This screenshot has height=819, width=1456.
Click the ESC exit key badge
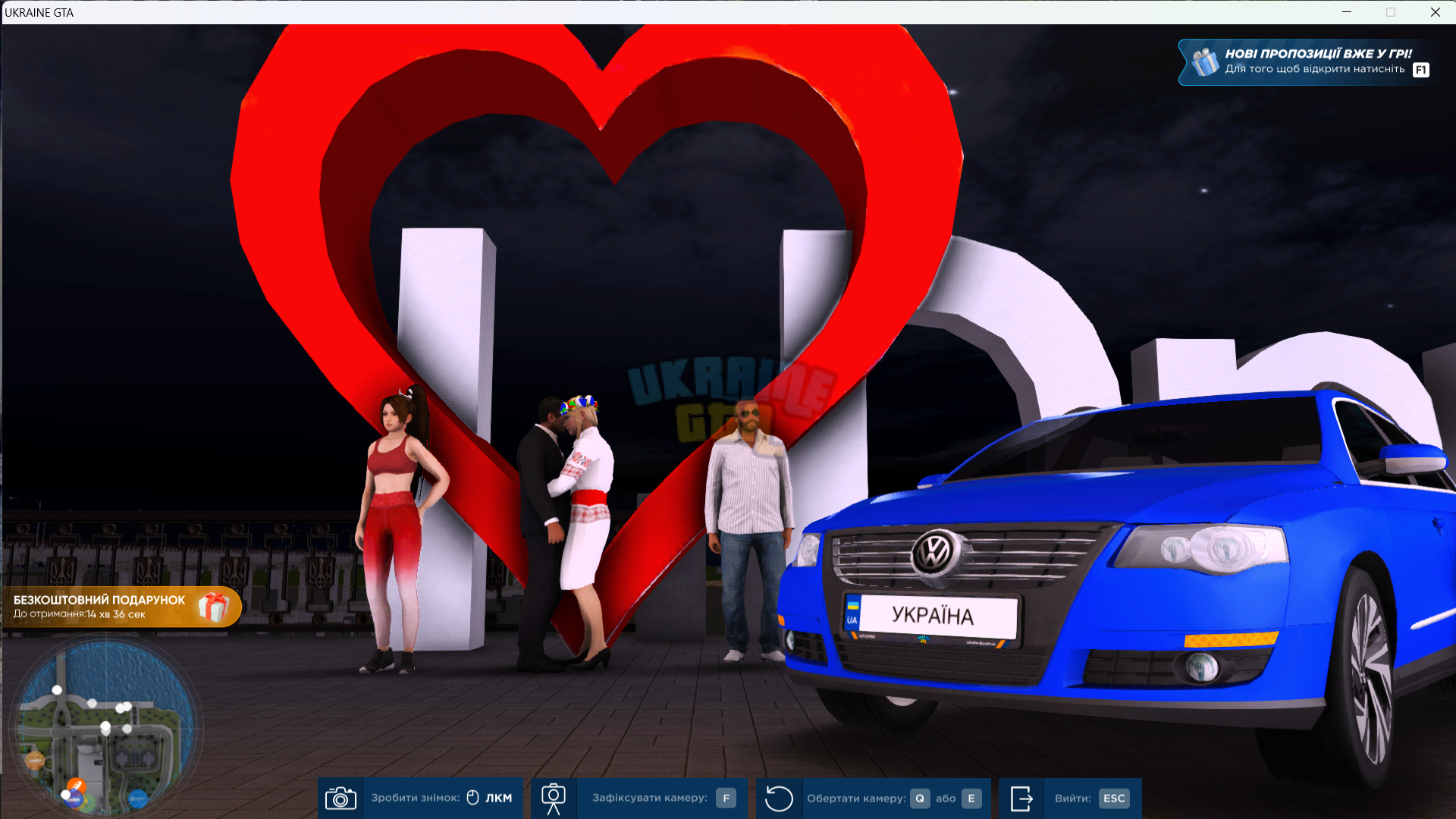click(1114, 799)
